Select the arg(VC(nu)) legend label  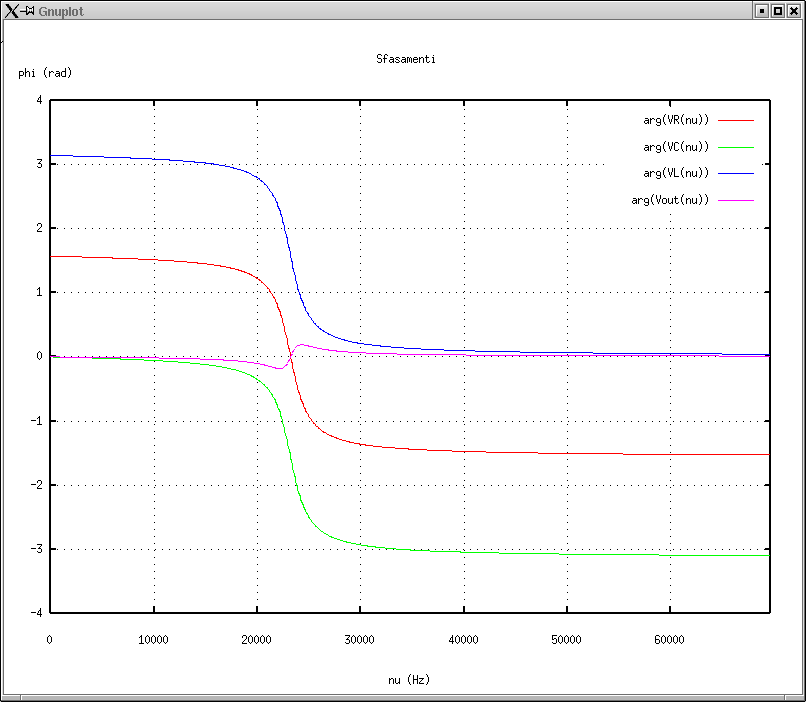point(676,147)
